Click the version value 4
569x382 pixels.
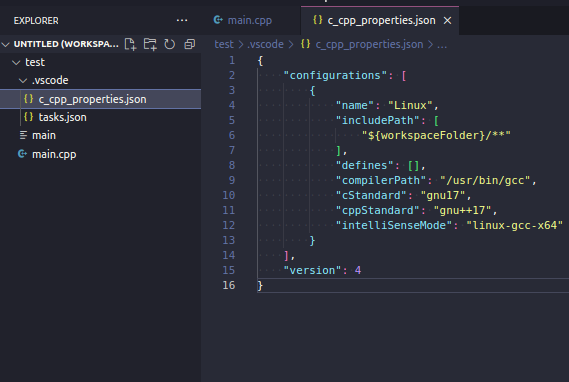click(358, 271)
